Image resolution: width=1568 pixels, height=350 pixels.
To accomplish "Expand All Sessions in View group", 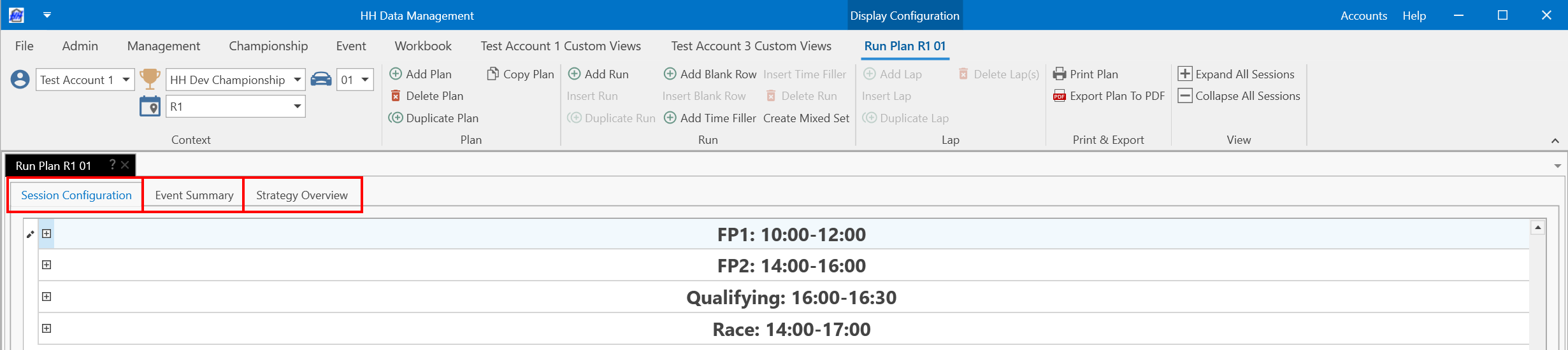I will [1236, 74].
